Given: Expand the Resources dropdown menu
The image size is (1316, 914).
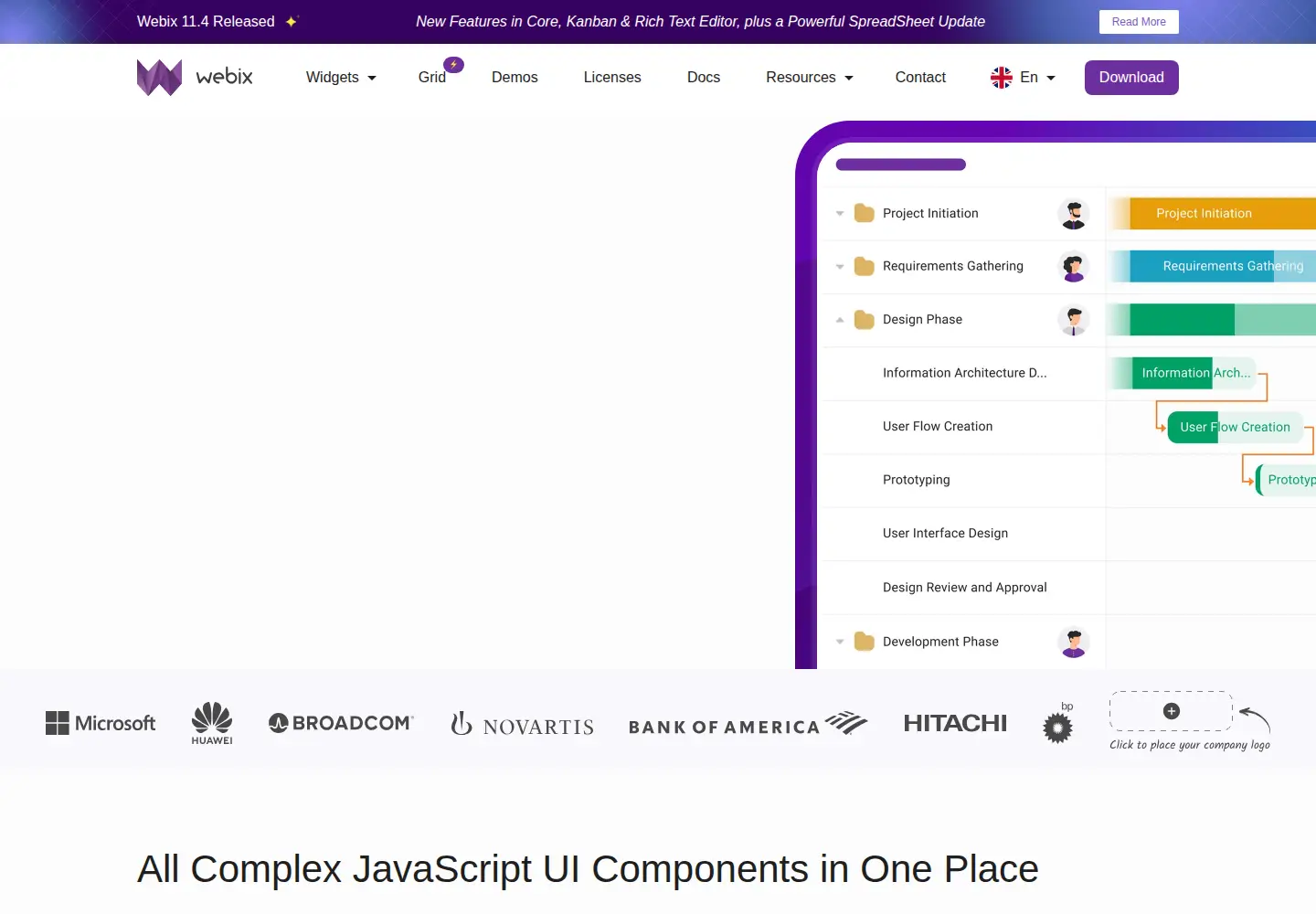Looking at the screenshot, I should 810,78.
